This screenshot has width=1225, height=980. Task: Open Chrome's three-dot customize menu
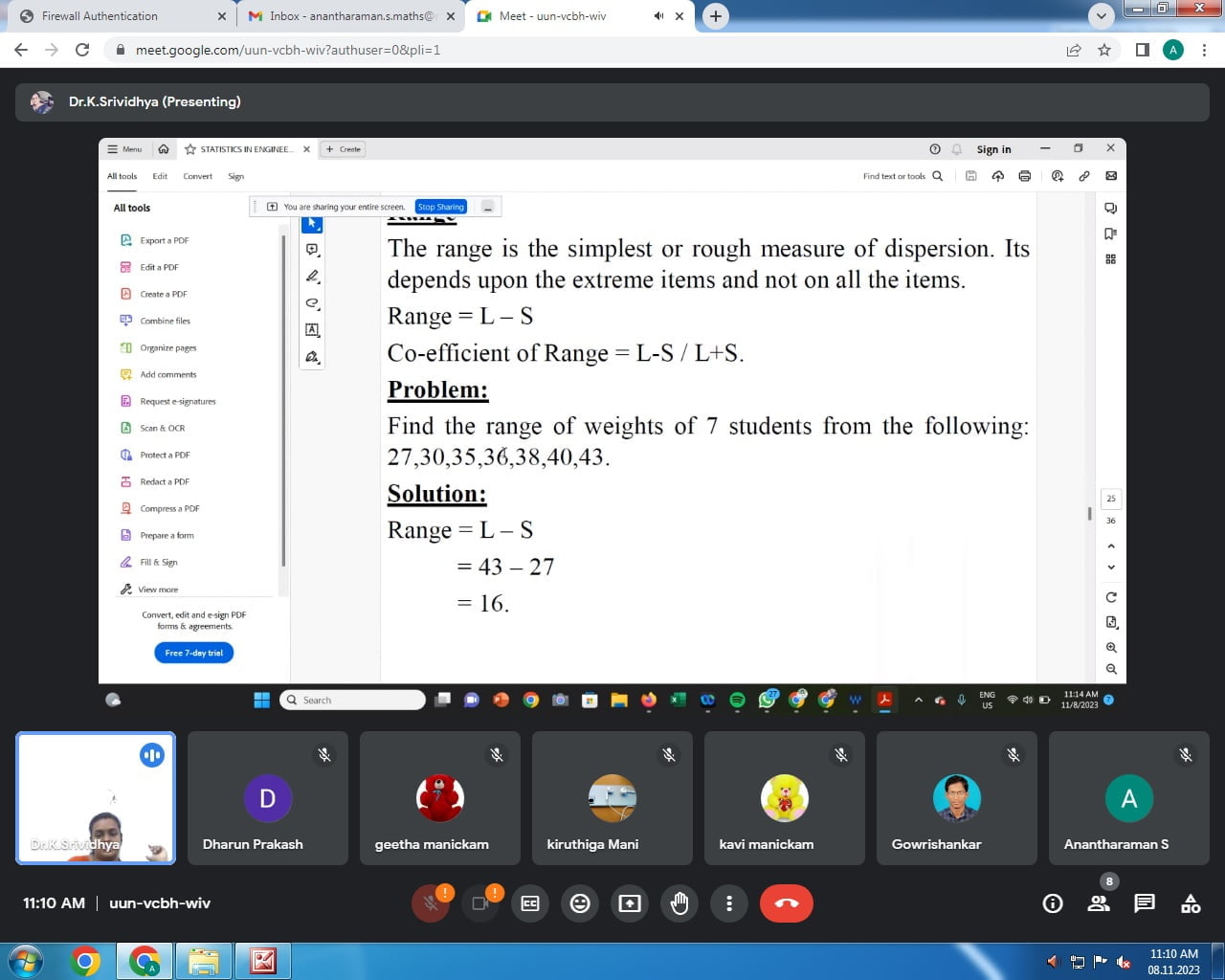pos(1204,50)
